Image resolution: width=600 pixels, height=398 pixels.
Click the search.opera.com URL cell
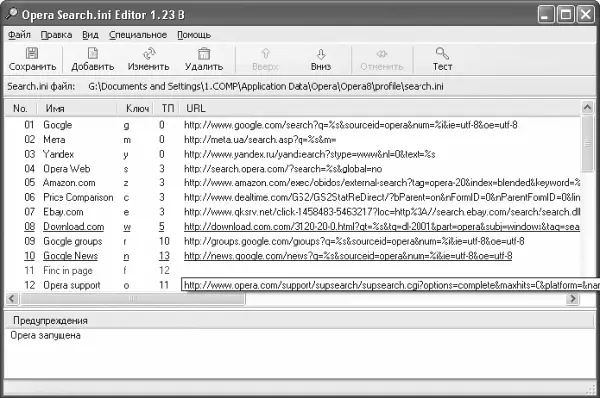point(283,168)
